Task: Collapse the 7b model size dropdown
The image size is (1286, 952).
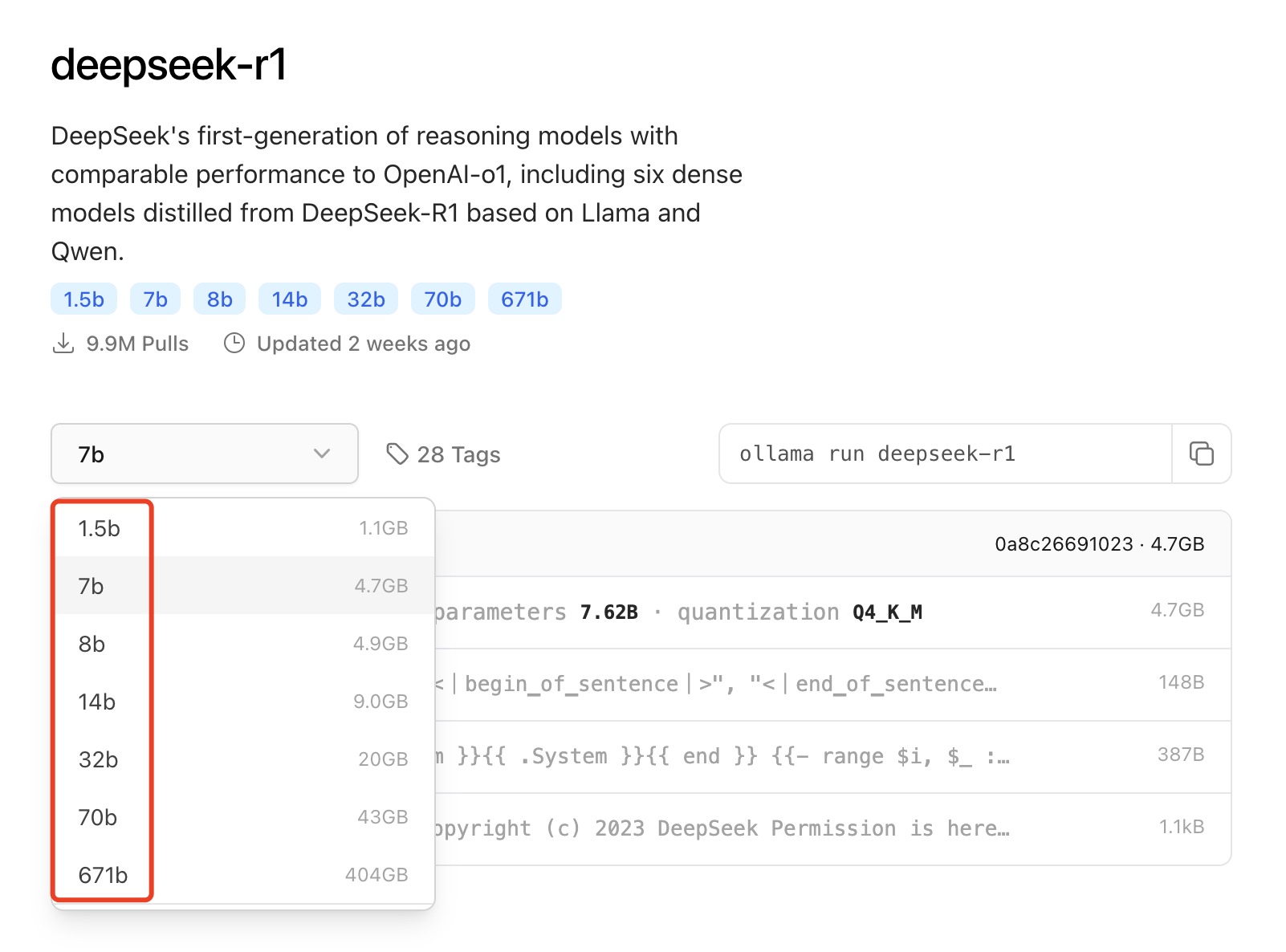Action: (x=205, y=454)
